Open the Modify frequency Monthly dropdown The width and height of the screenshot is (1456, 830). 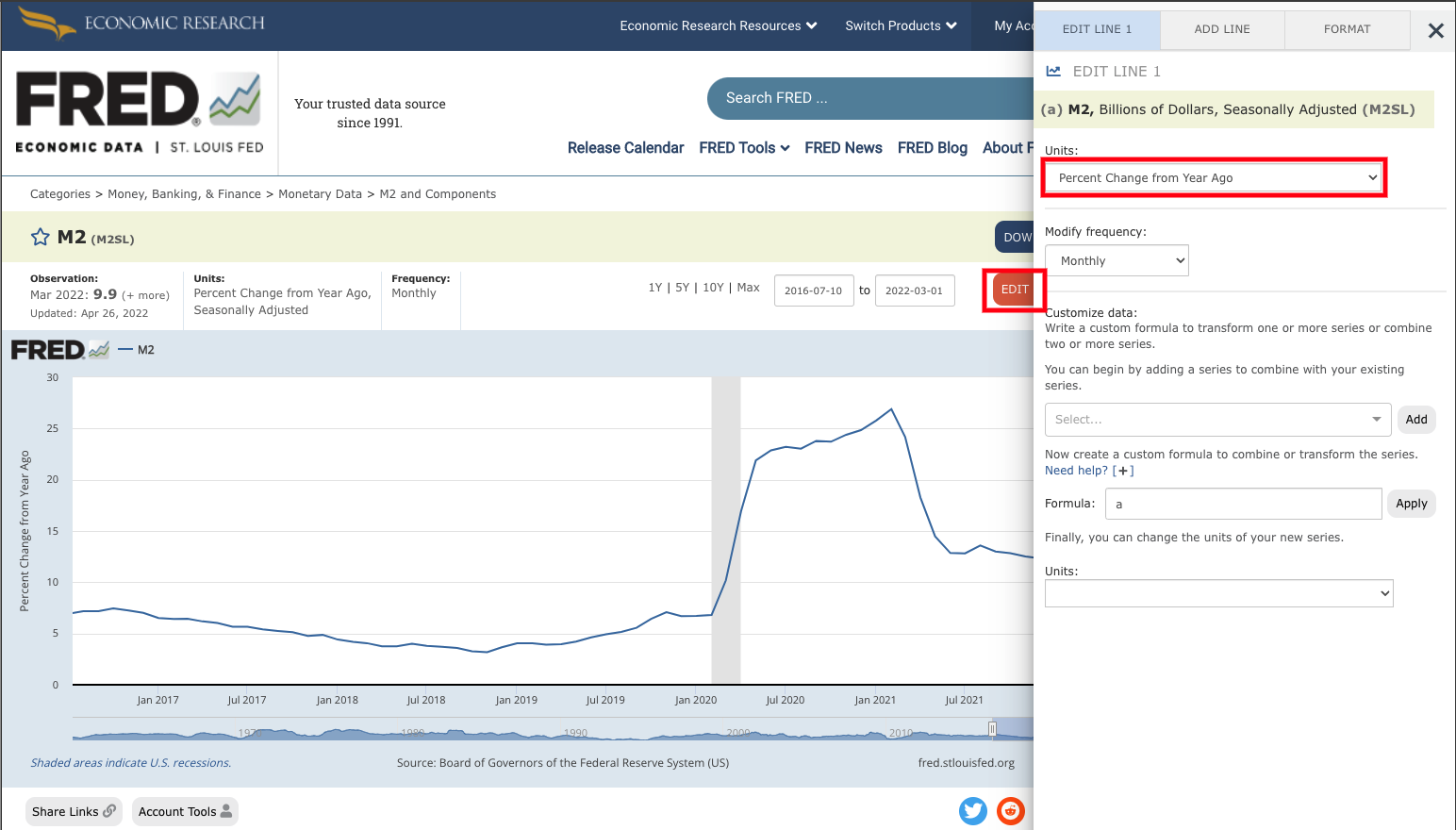(1117, 260)
